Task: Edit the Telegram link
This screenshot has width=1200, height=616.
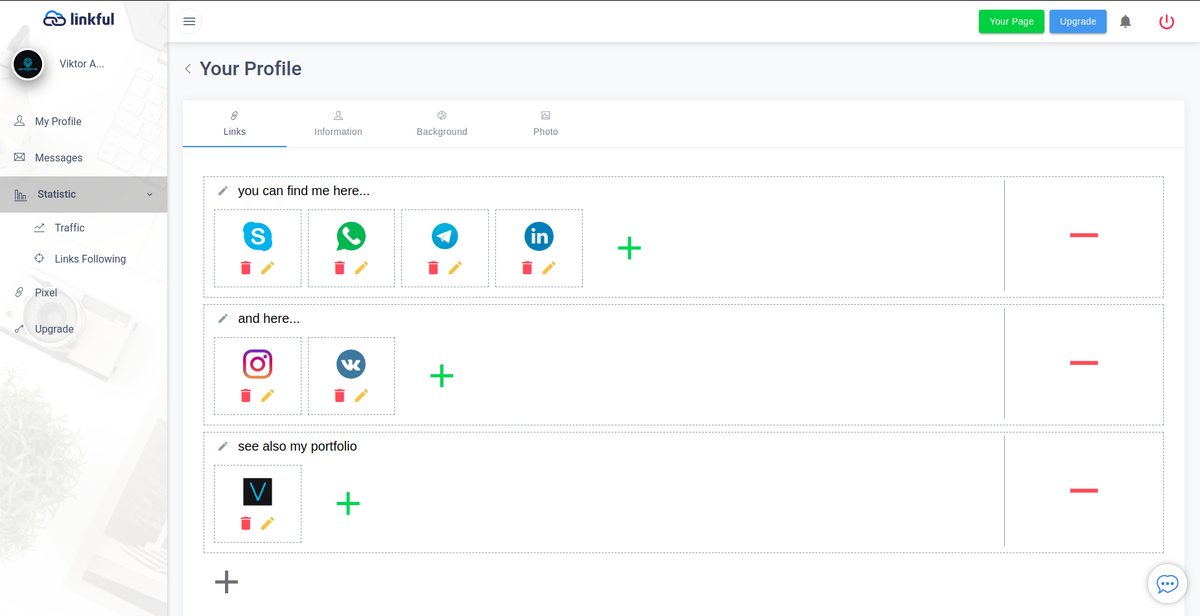Action: [455, 268]
